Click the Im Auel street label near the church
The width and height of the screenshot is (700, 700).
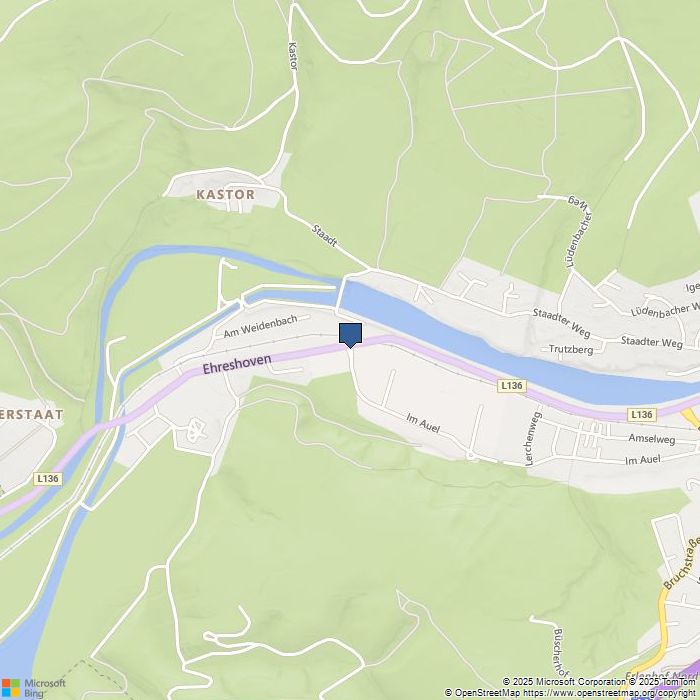click(423, 423)
